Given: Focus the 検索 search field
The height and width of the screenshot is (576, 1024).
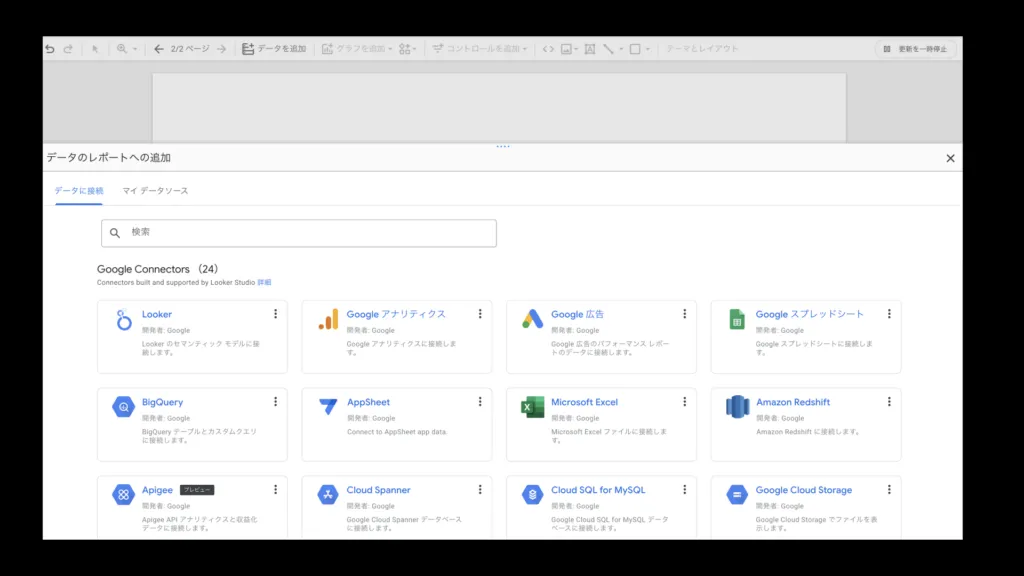Looking at the screenshot, I should 298,233.
